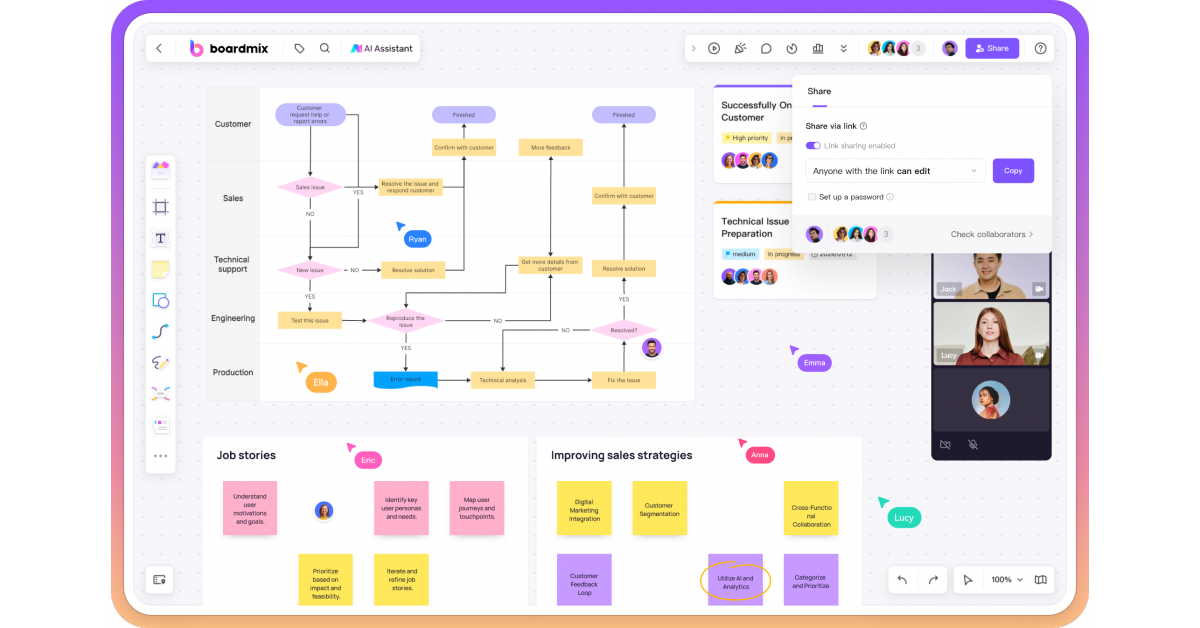The image size is (1200, 628).
Task: Expand more tools with double chevron
Action: (843, 48)
